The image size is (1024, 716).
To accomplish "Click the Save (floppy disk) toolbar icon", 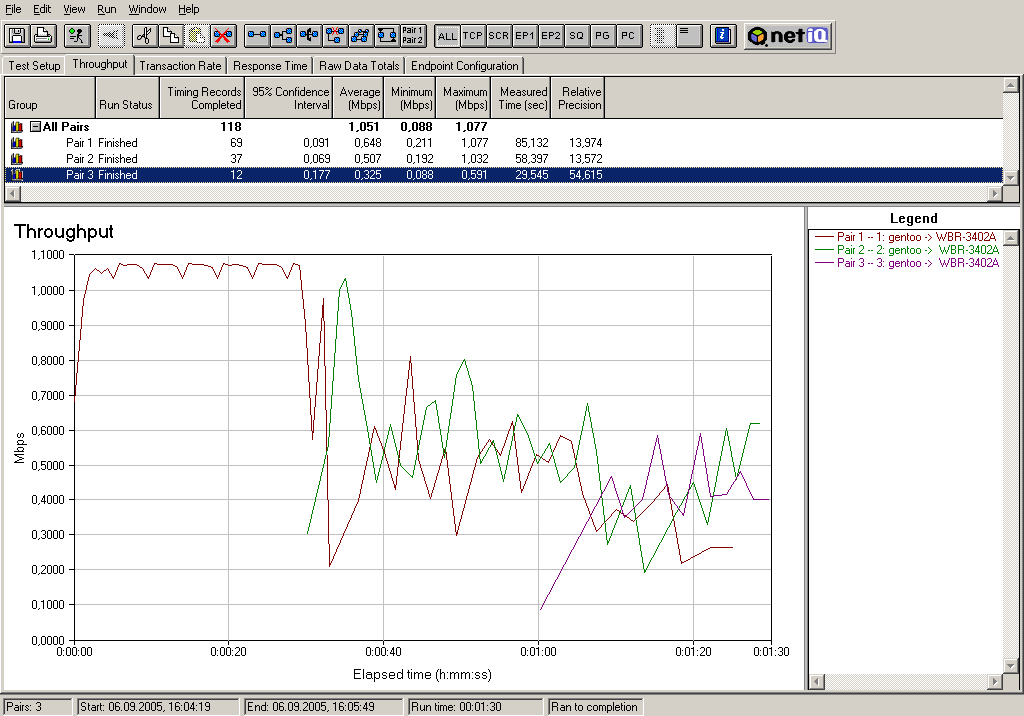I will click(17, 35).
